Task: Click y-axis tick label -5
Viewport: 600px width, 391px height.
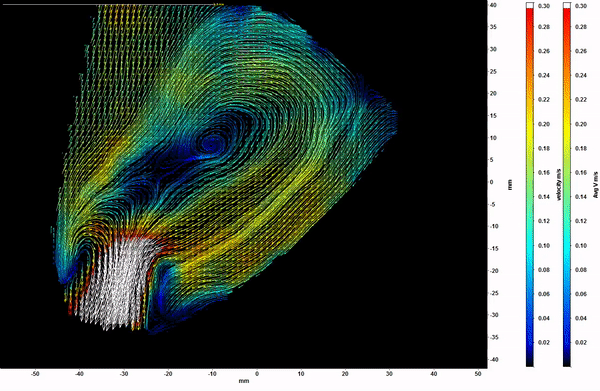Action: click(x=493, y=204)
